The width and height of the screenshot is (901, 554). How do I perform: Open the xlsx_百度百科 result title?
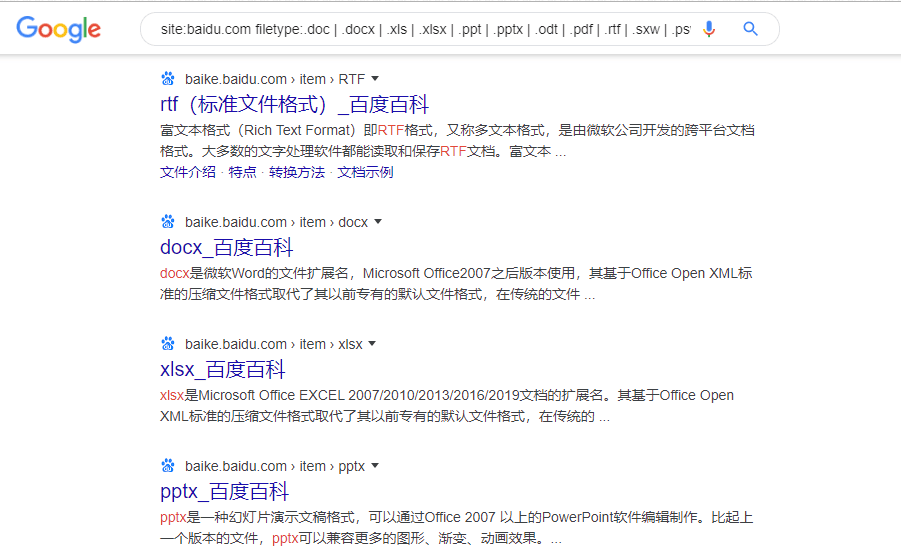point(222,370)
